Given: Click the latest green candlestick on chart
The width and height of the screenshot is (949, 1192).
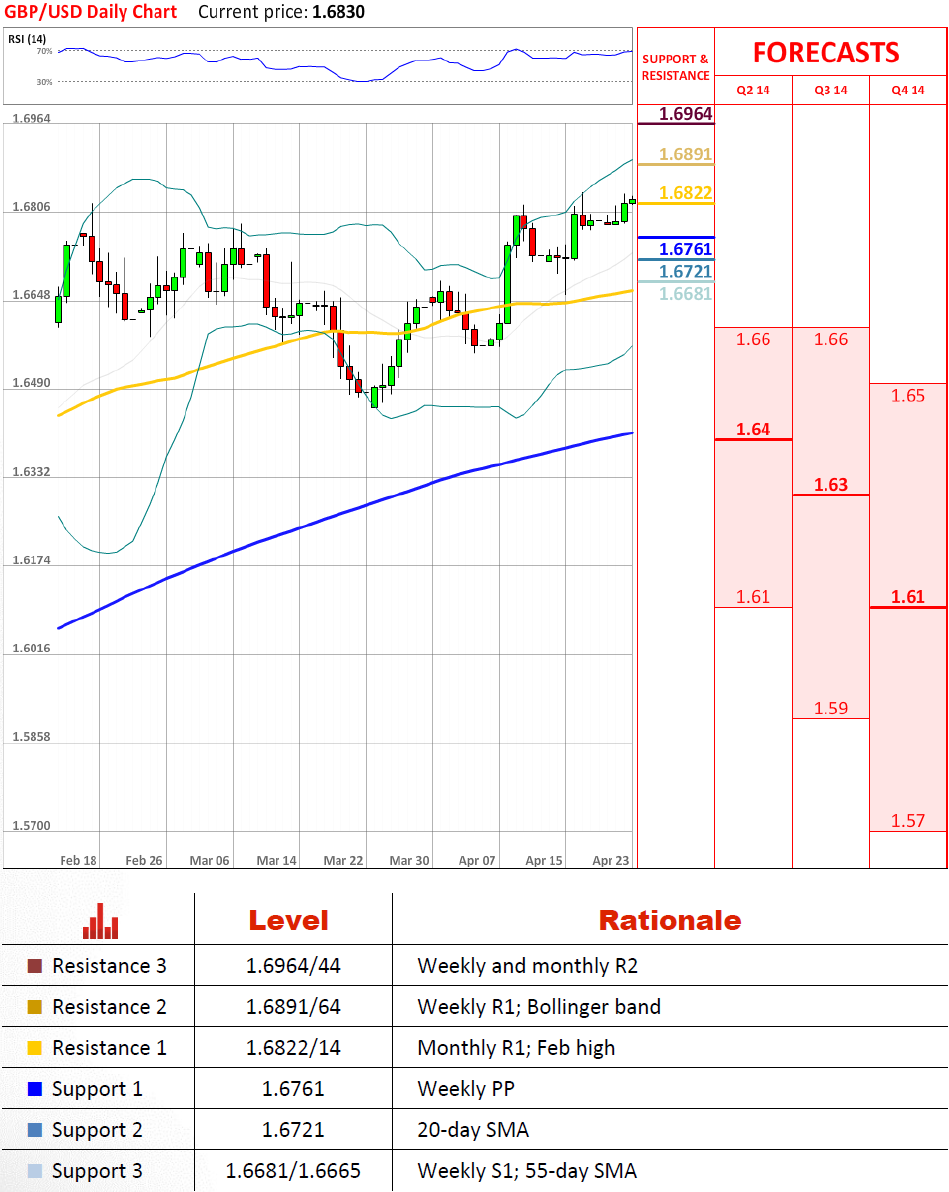Looking at the screenshot, I should pos(632,201).
